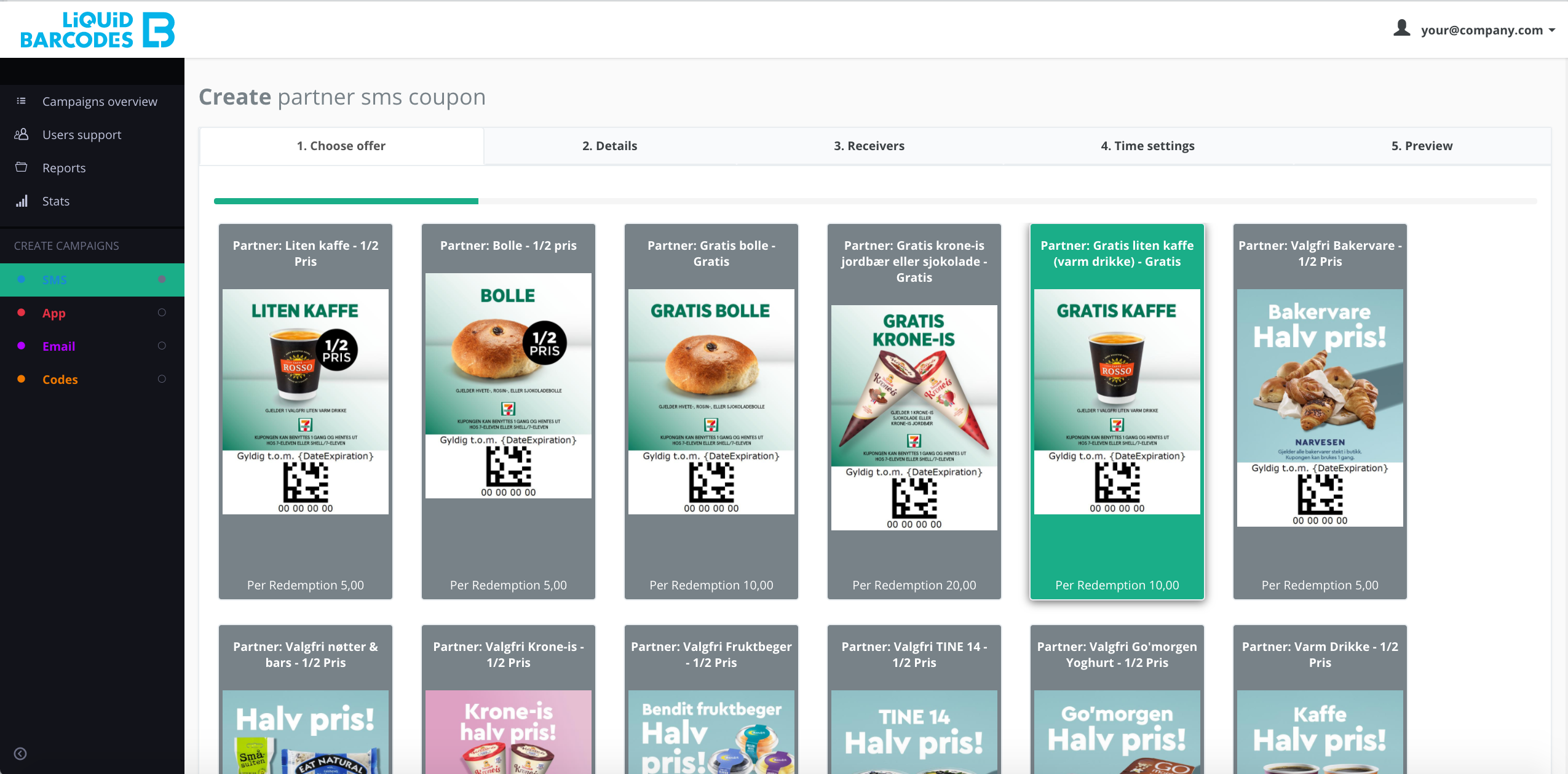The width and height of the screenshot is (1568, 774).
Task: Click the barcode on Gratis liten kaffe coupon
Action: [x=1117, y=483]
